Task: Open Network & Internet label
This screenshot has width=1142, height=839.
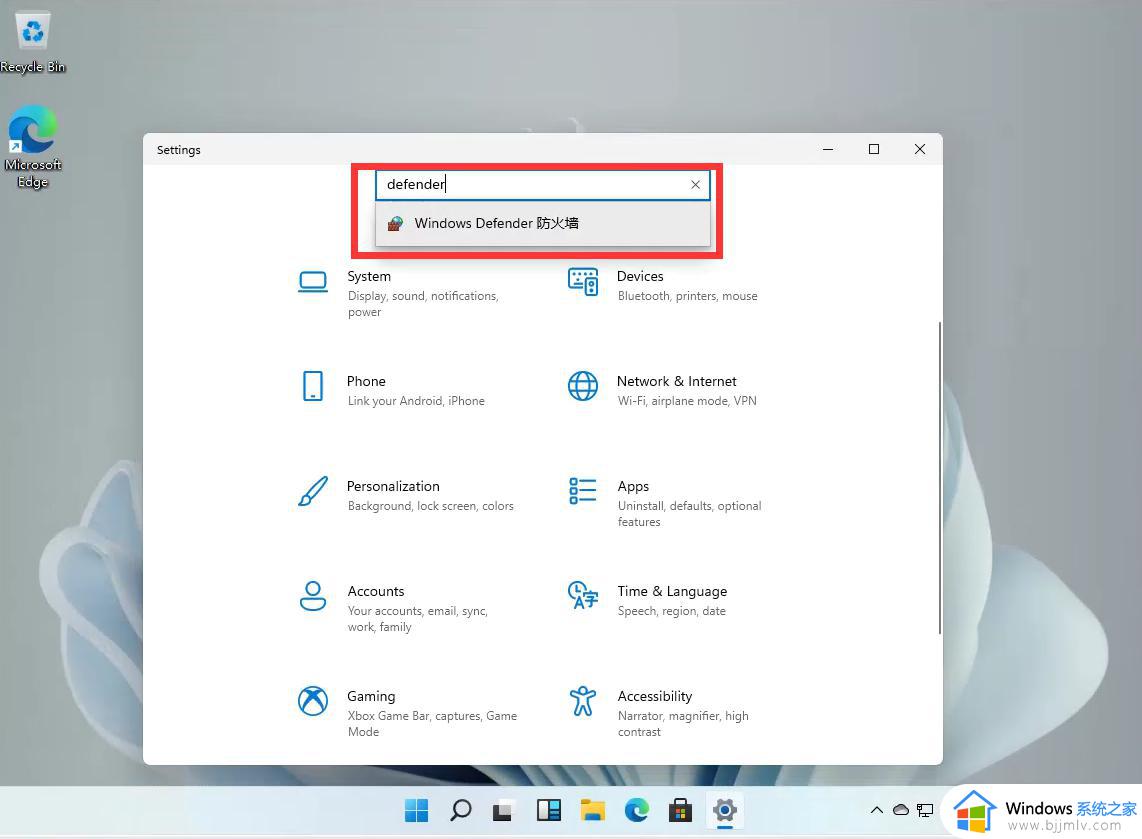Action: coord(677,381)
